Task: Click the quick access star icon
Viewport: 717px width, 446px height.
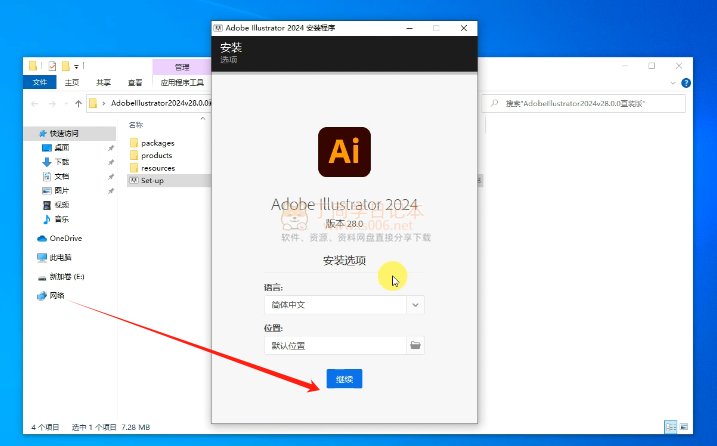Action: tap(43, 133)
